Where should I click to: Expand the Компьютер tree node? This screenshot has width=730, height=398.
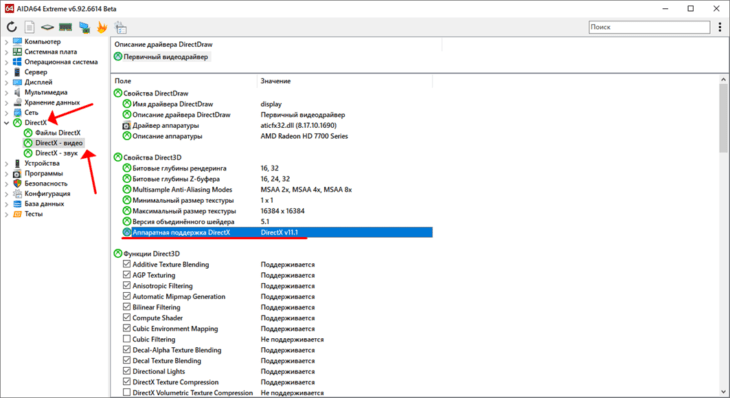(7, 42)
